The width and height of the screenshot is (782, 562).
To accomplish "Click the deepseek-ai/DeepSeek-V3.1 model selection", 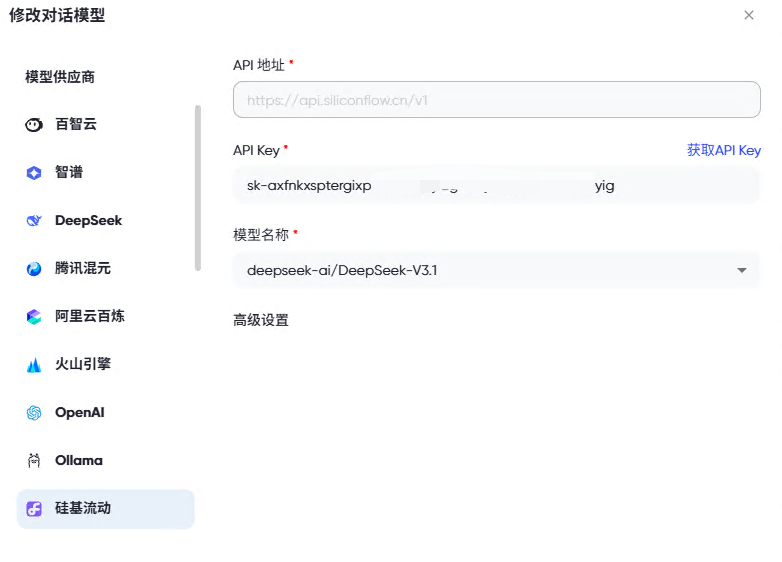I will coord(497,270).
